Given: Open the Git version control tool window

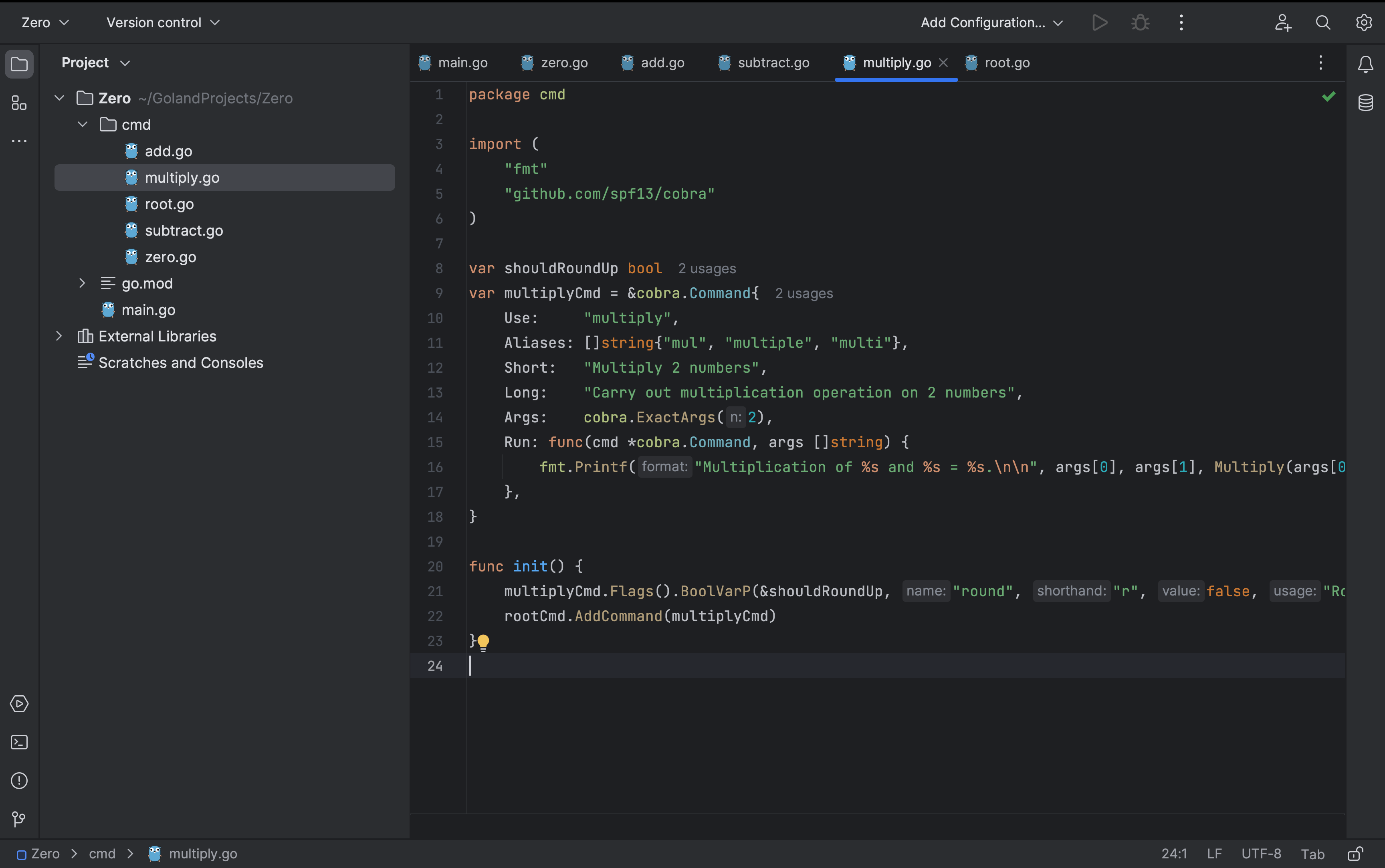Looking at the screenshot, I should [x=19, y=819].
